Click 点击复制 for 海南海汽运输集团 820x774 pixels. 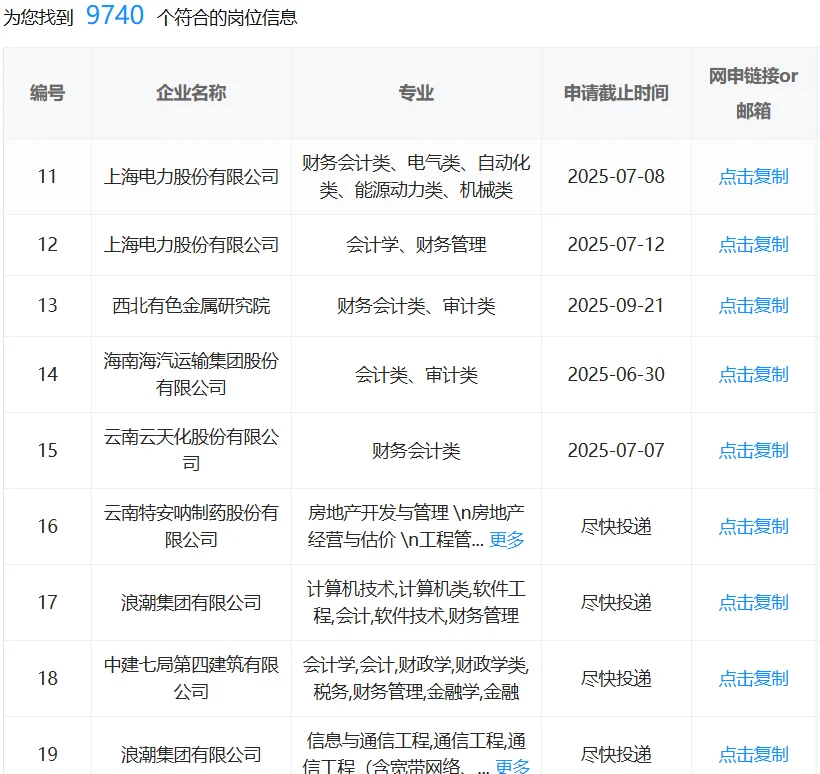click(x=753, y=374)
